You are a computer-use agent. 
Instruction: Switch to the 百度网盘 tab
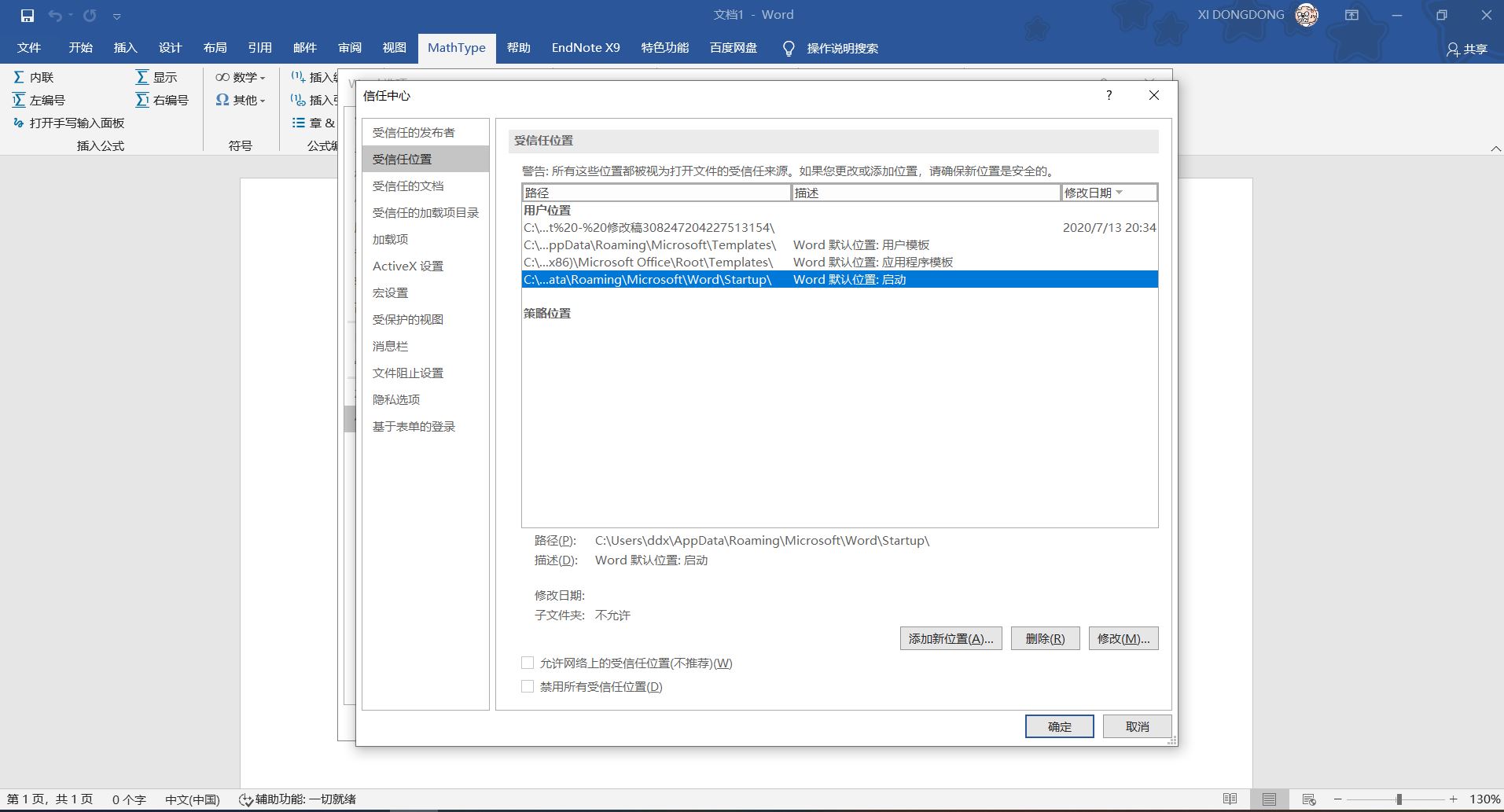tap(734, 48)
